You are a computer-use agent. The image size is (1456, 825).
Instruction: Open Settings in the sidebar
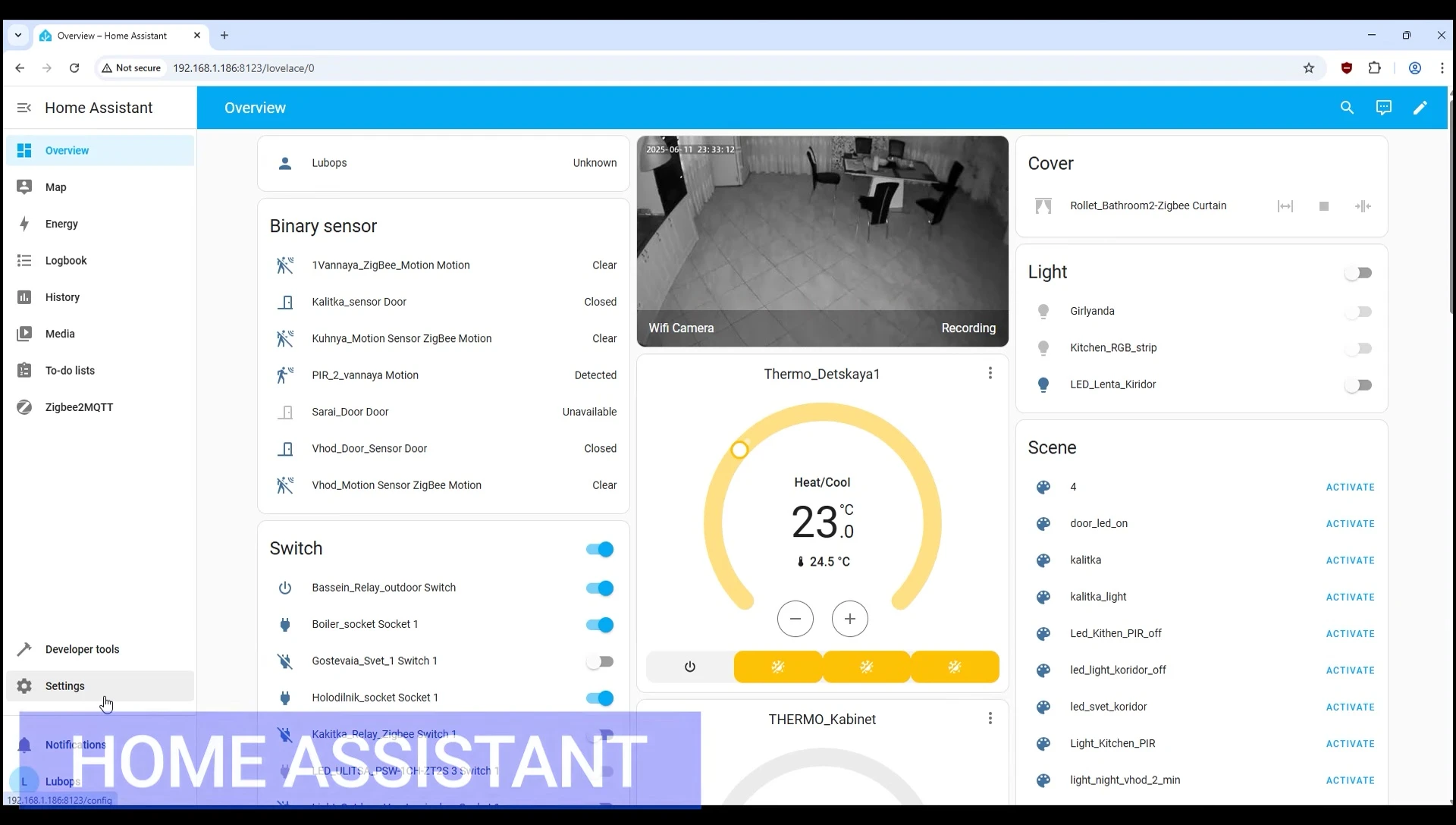[x=100, y=686]
